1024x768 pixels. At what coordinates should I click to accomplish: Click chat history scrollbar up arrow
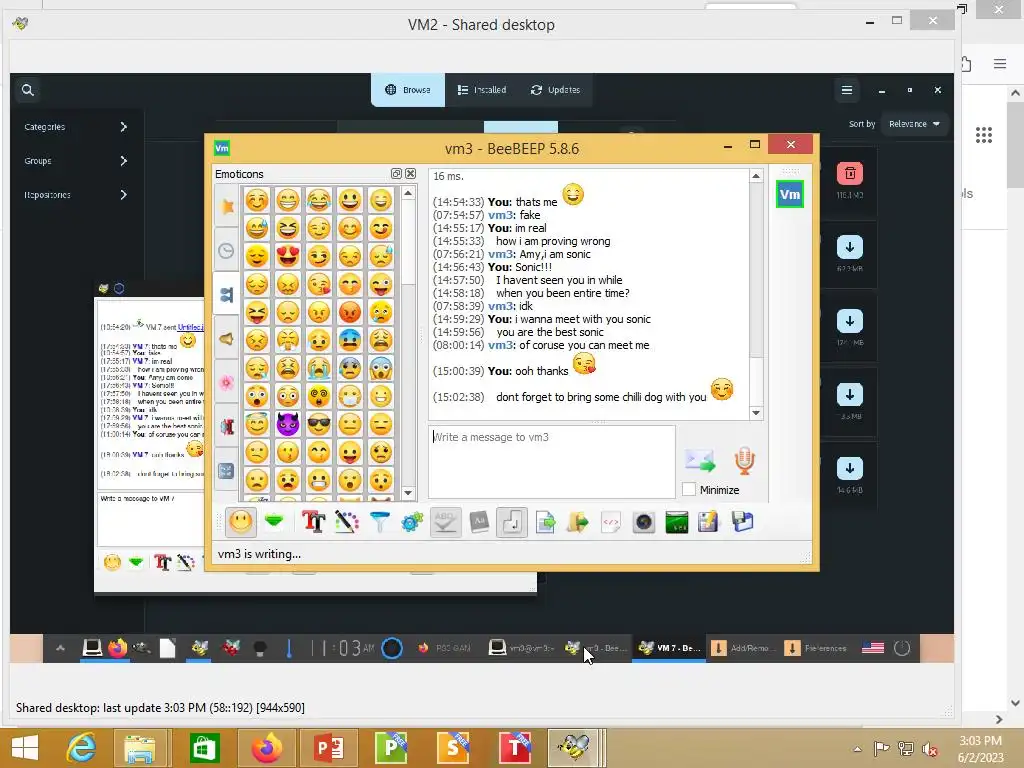point(756,176)
